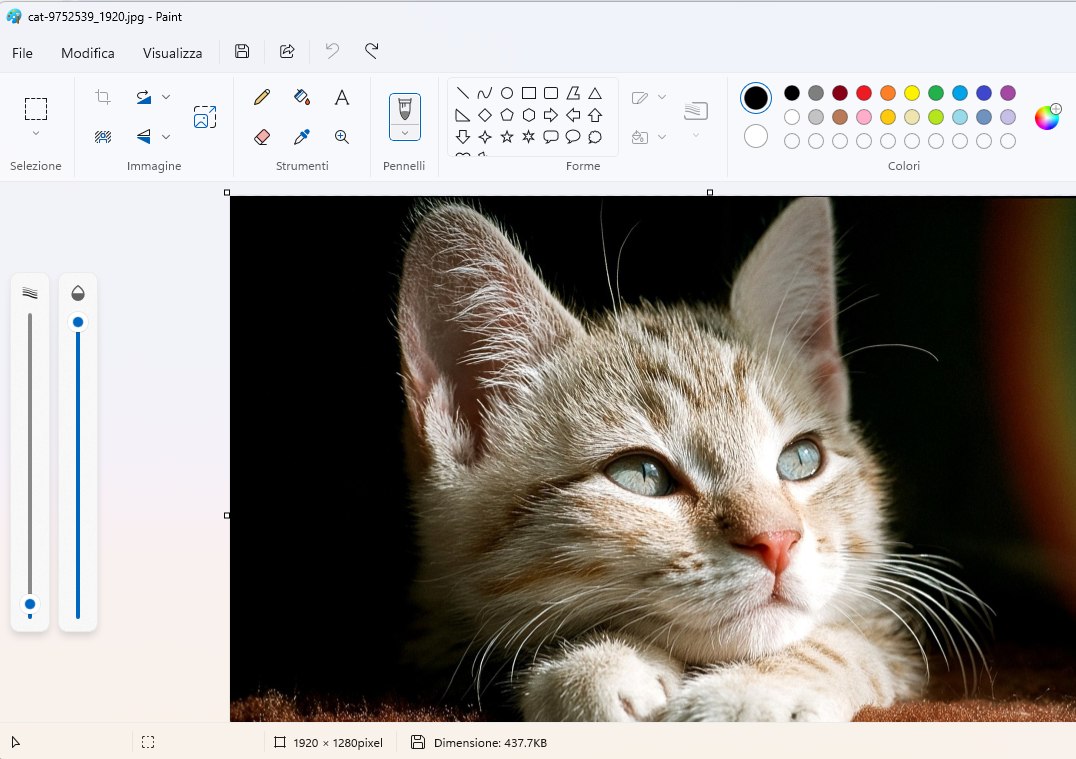Open the Modifica menu
1076x759 pixels.
87,52
